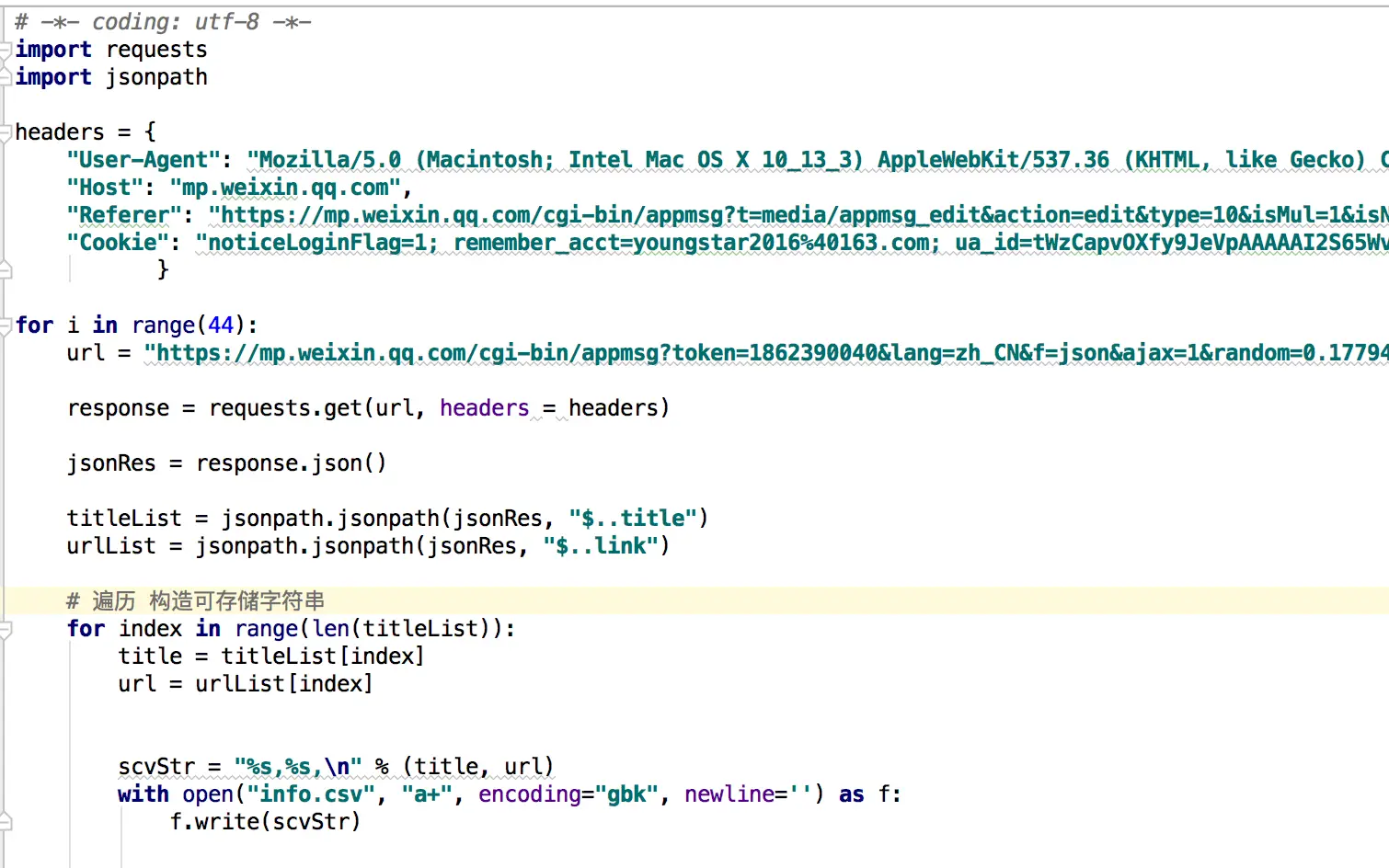Click the "a+" file mode string

(427, 794)
